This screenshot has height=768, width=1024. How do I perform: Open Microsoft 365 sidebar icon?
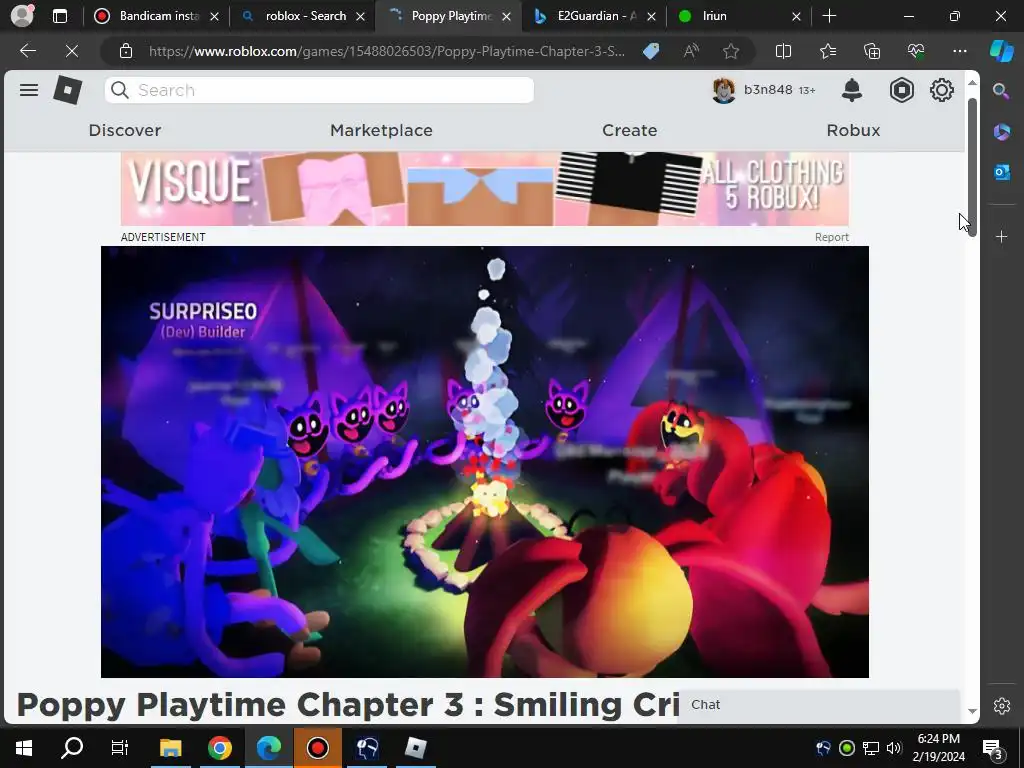tap(1001, 132)
